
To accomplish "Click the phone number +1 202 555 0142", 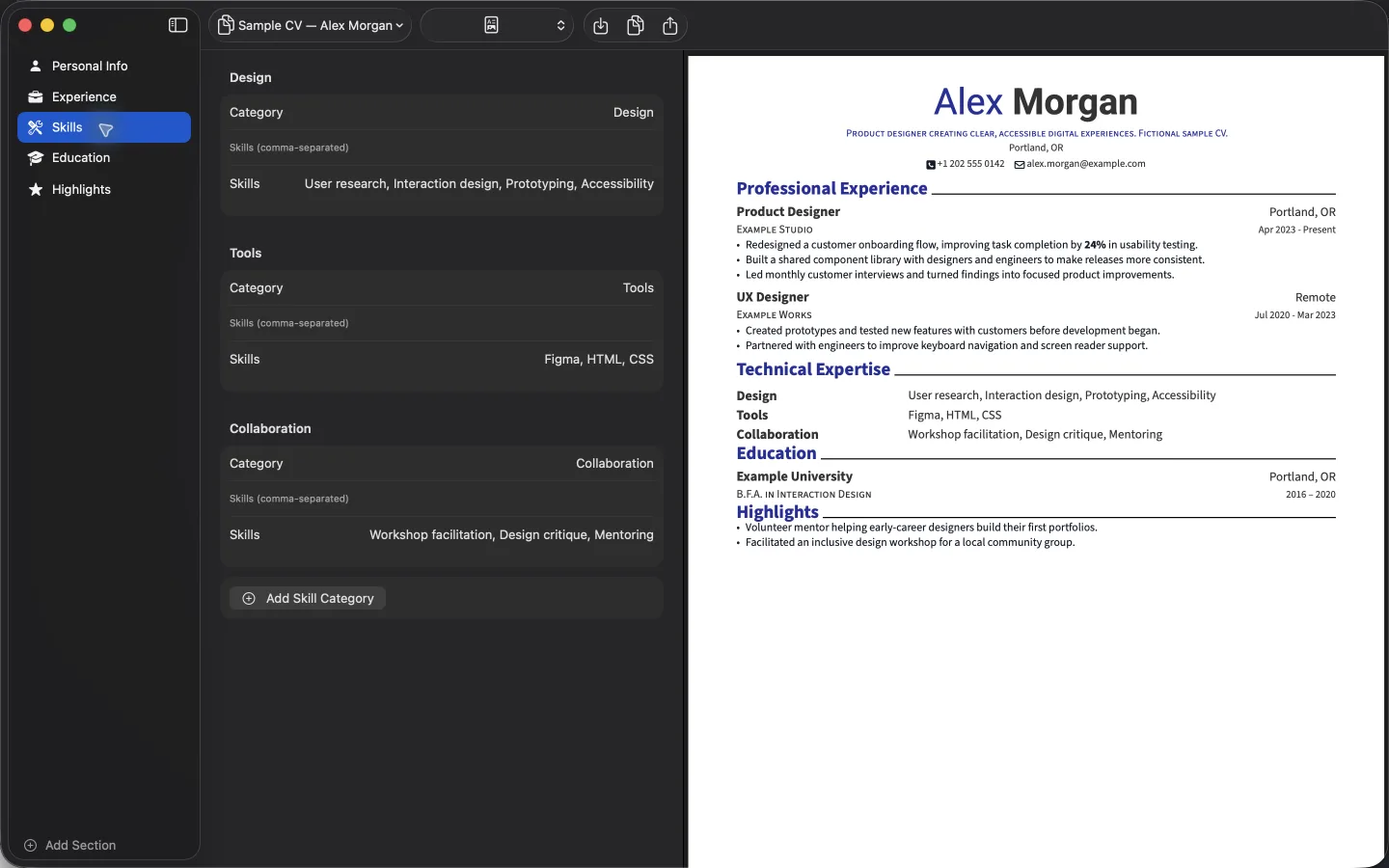I will 970,164.
